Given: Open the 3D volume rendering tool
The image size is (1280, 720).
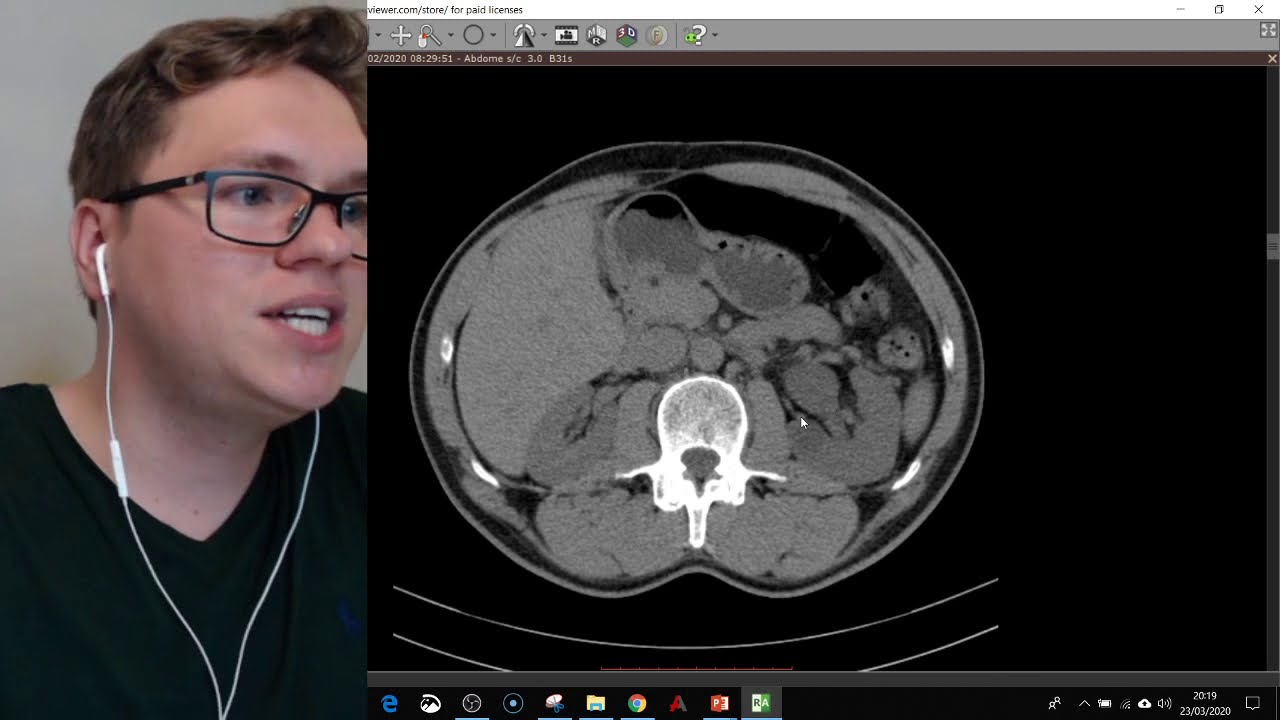Looking at the screenshot, I should coord(627,35).
